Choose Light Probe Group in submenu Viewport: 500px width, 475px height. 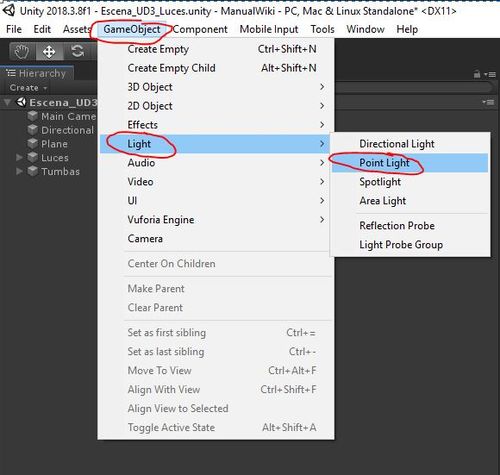coord(410,245)
